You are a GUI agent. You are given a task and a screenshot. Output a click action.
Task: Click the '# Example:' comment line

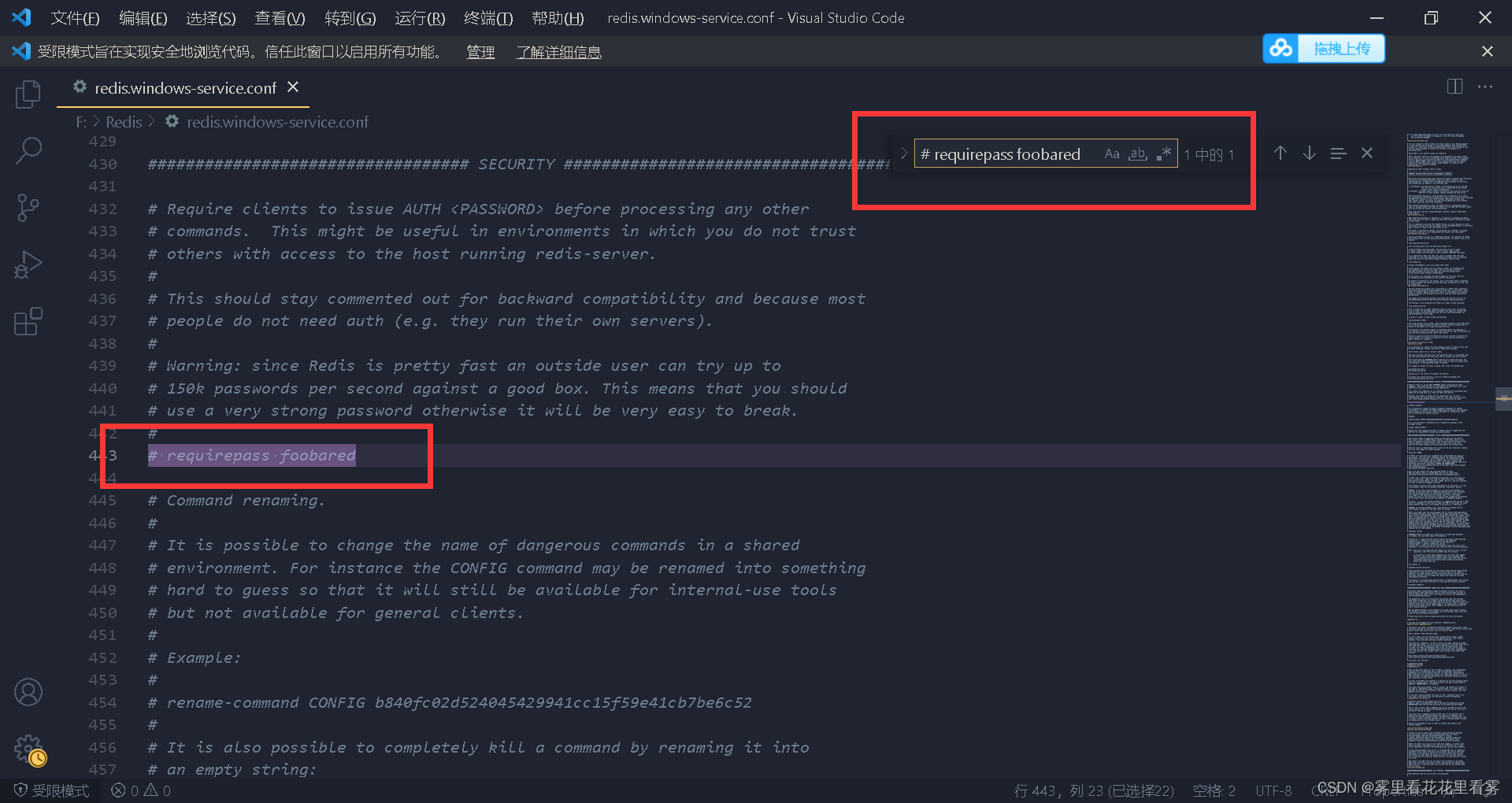[x=195, y=657]
